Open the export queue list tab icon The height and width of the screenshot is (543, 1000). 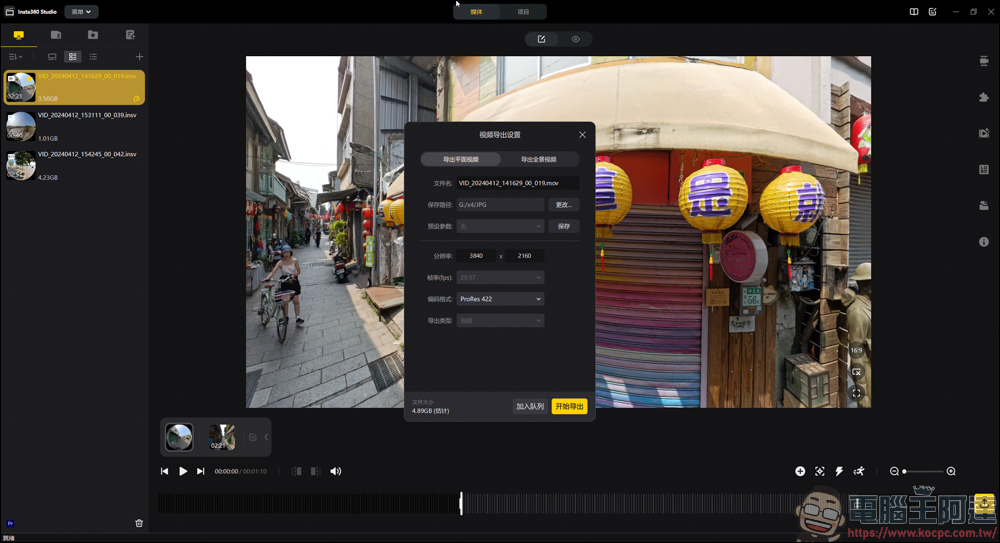130,35
